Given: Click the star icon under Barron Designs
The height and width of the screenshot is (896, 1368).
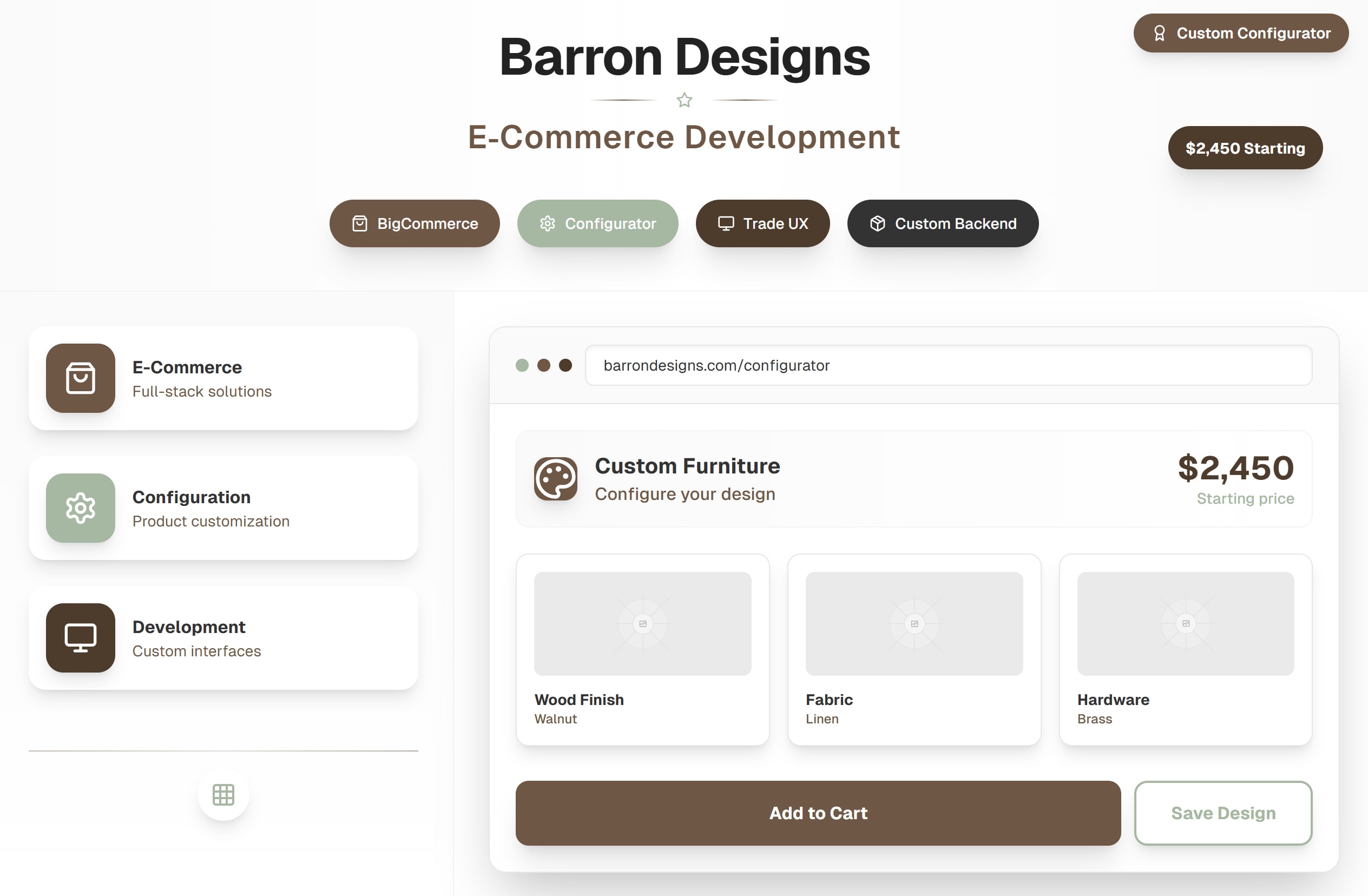Looking at the screenshot, I should tap(684, 101).
